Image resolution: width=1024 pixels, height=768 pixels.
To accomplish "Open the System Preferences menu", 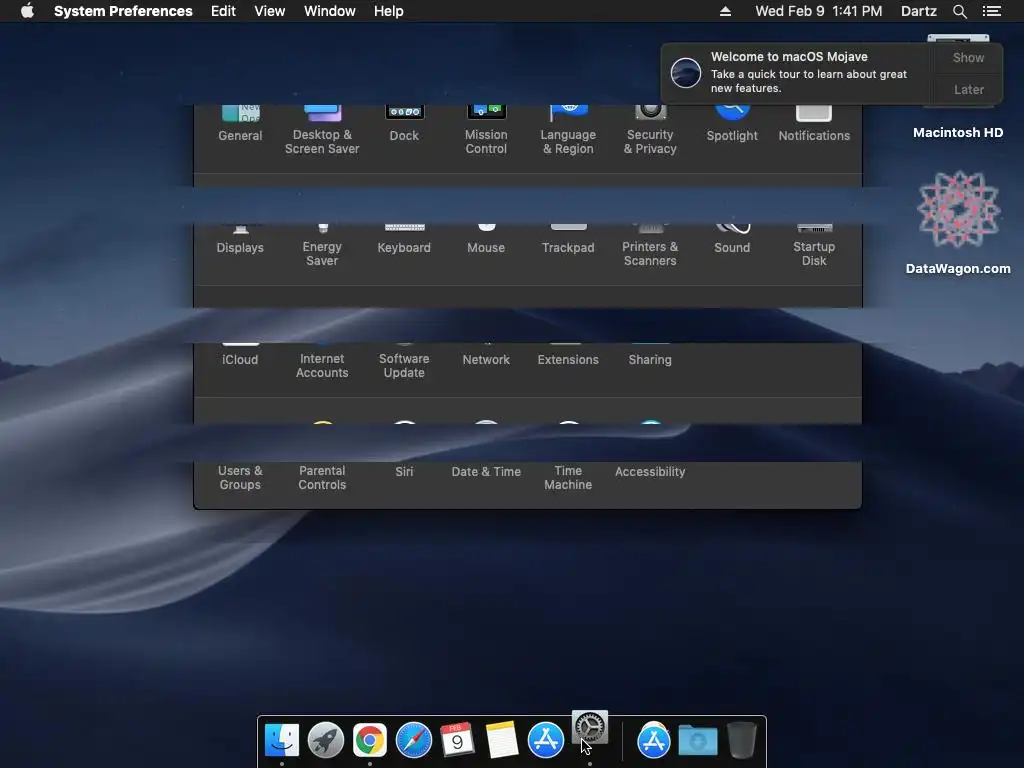I will 123,11.
